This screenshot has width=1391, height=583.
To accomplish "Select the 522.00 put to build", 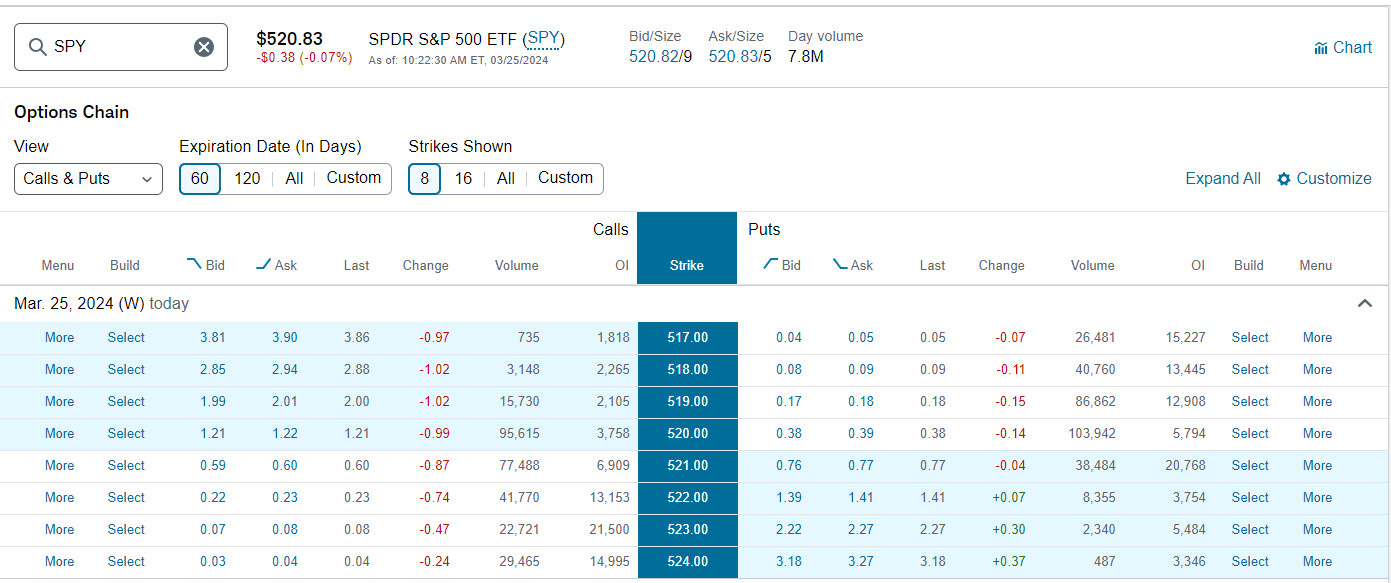I will coord(1250,497).
